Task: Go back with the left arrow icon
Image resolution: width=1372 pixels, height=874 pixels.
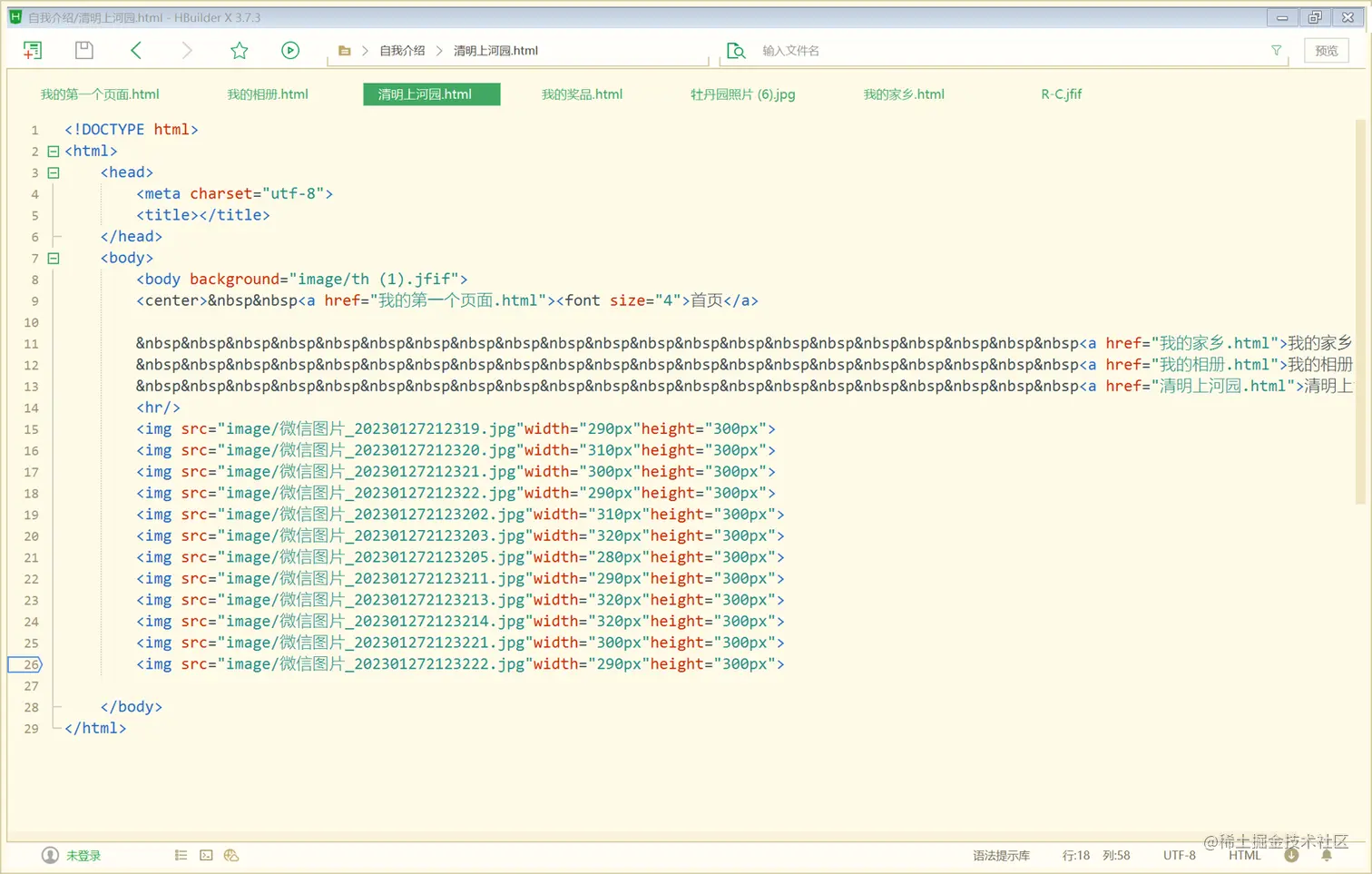Action: pos(136,51)
